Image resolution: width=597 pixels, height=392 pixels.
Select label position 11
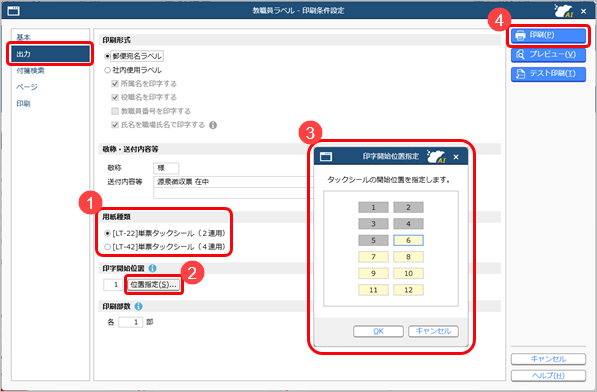coord(373,290)
